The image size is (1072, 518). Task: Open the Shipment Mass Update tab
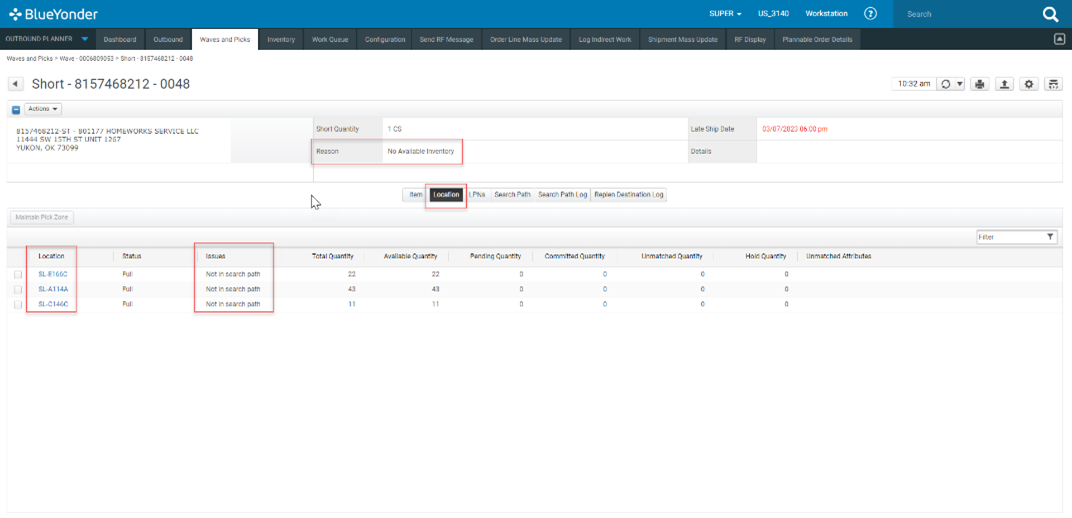[682, 40]
